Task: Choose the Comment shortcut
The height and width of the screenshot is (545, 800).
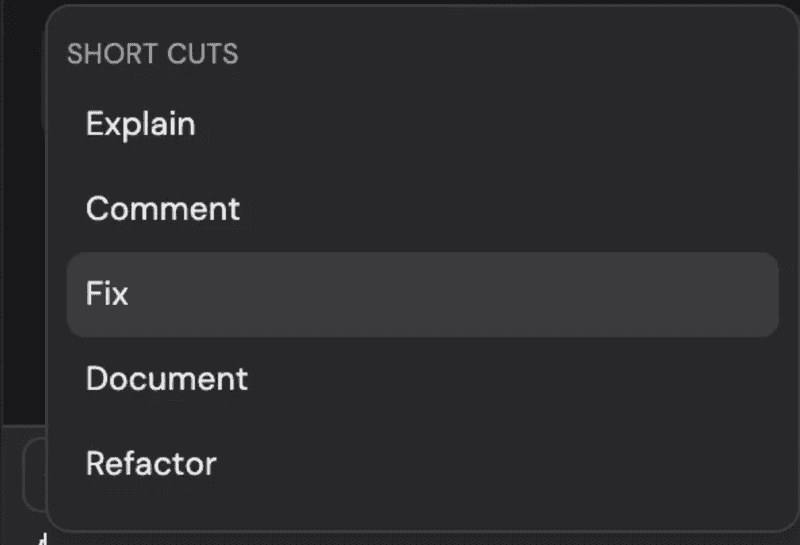Action: [163, 209]
